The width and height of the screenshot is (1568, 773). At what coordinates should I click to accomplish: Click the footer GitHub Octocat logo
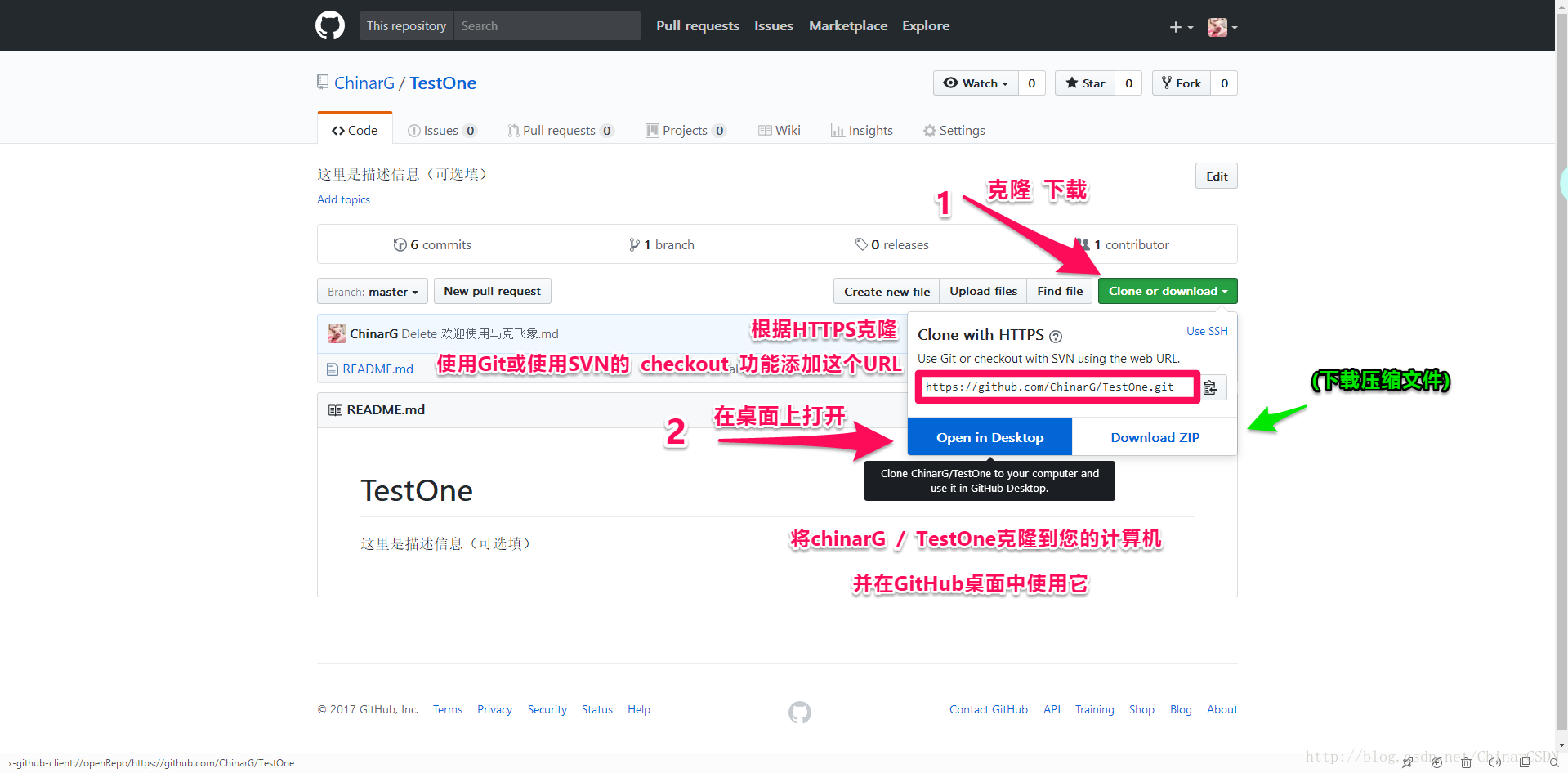(x=800, y=713)
